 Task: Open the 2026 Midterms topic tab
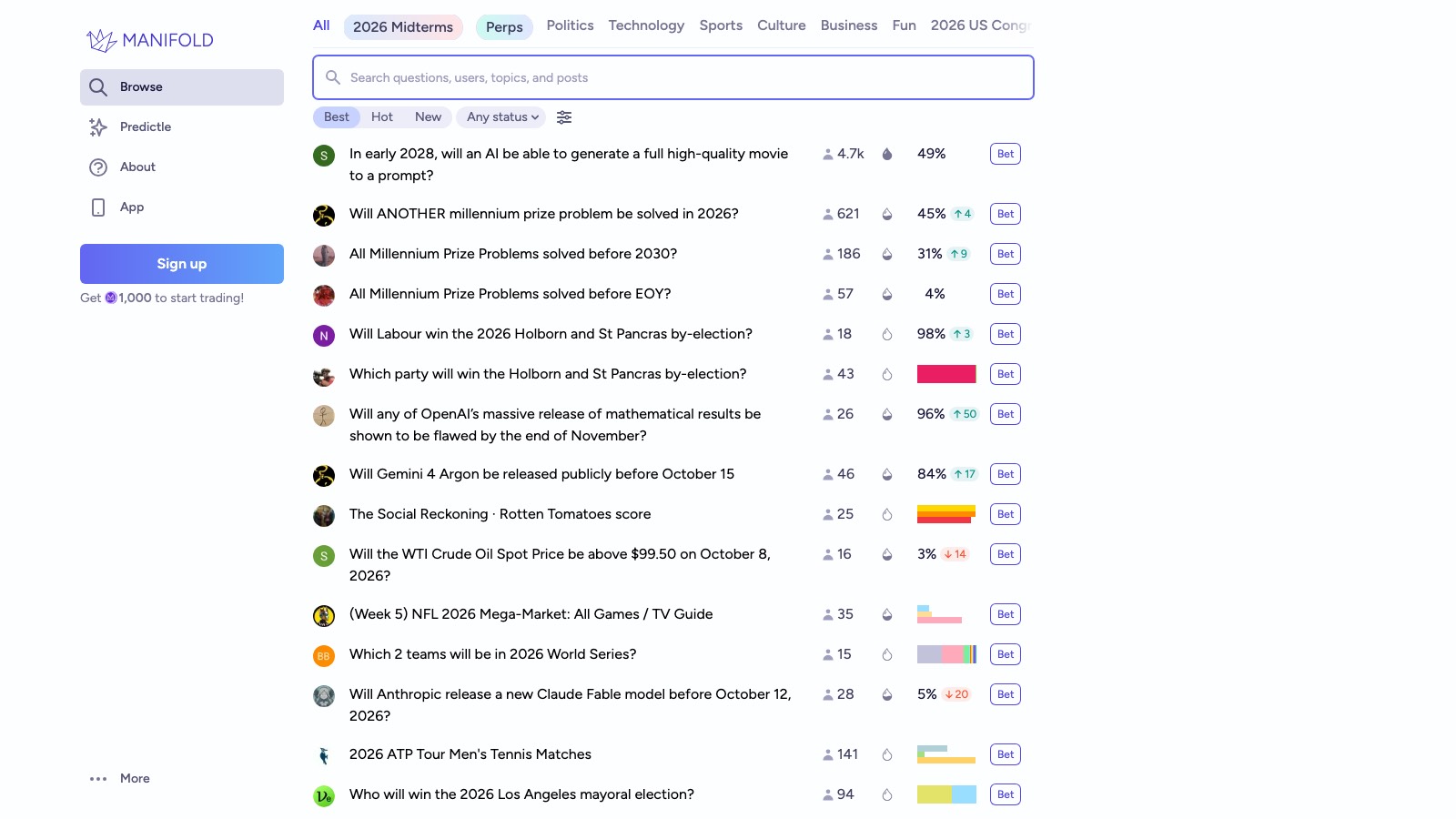click(x=403, y=27)
